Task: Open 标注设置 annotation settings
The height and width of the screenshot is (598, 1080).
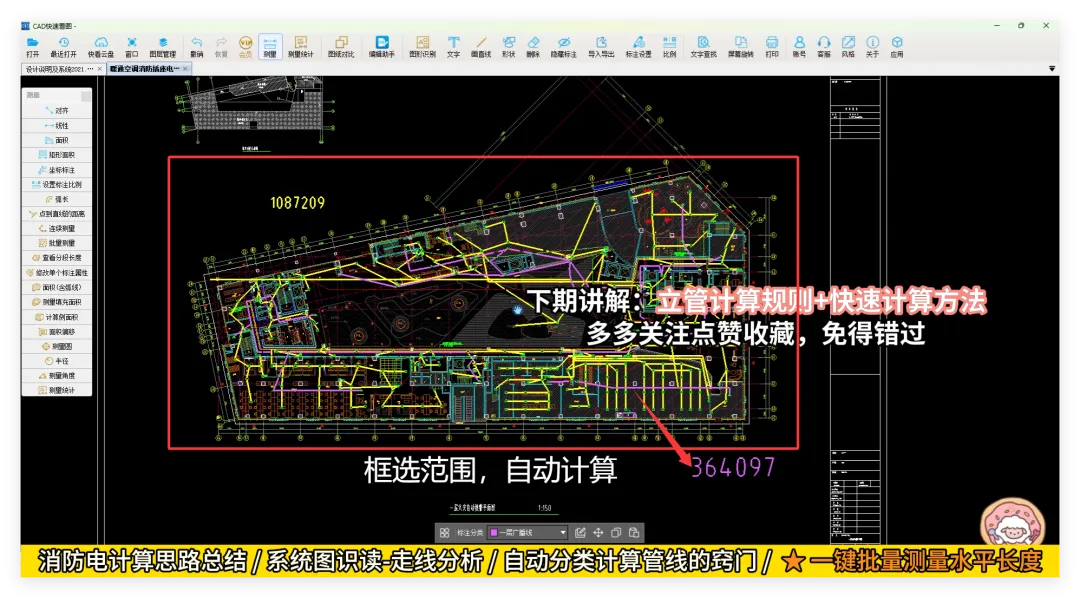Action: 638,47
